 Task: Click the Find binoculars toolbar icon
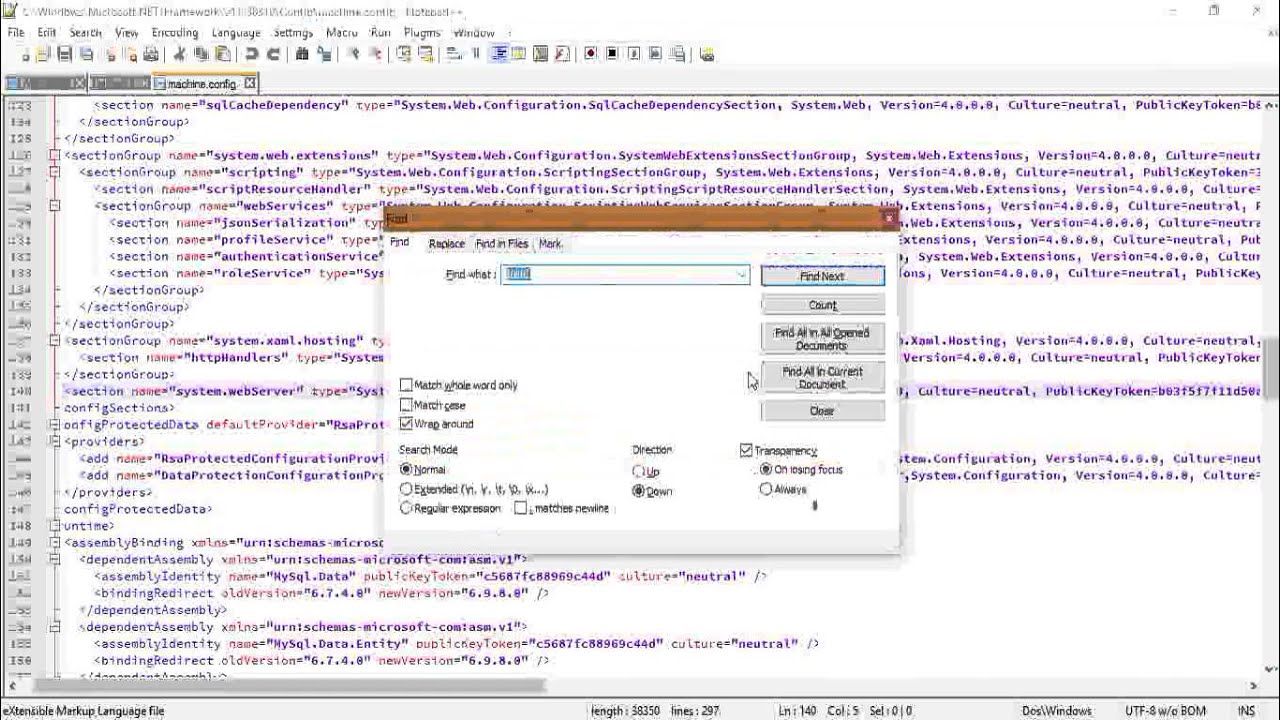pos(302,55)
